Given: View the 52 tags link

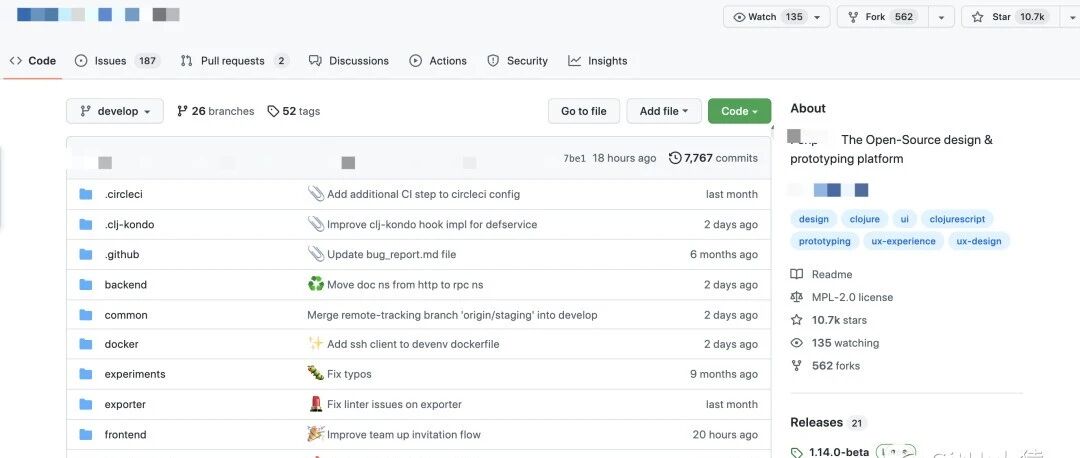Looking at the screenshot, I should point(294,111).
